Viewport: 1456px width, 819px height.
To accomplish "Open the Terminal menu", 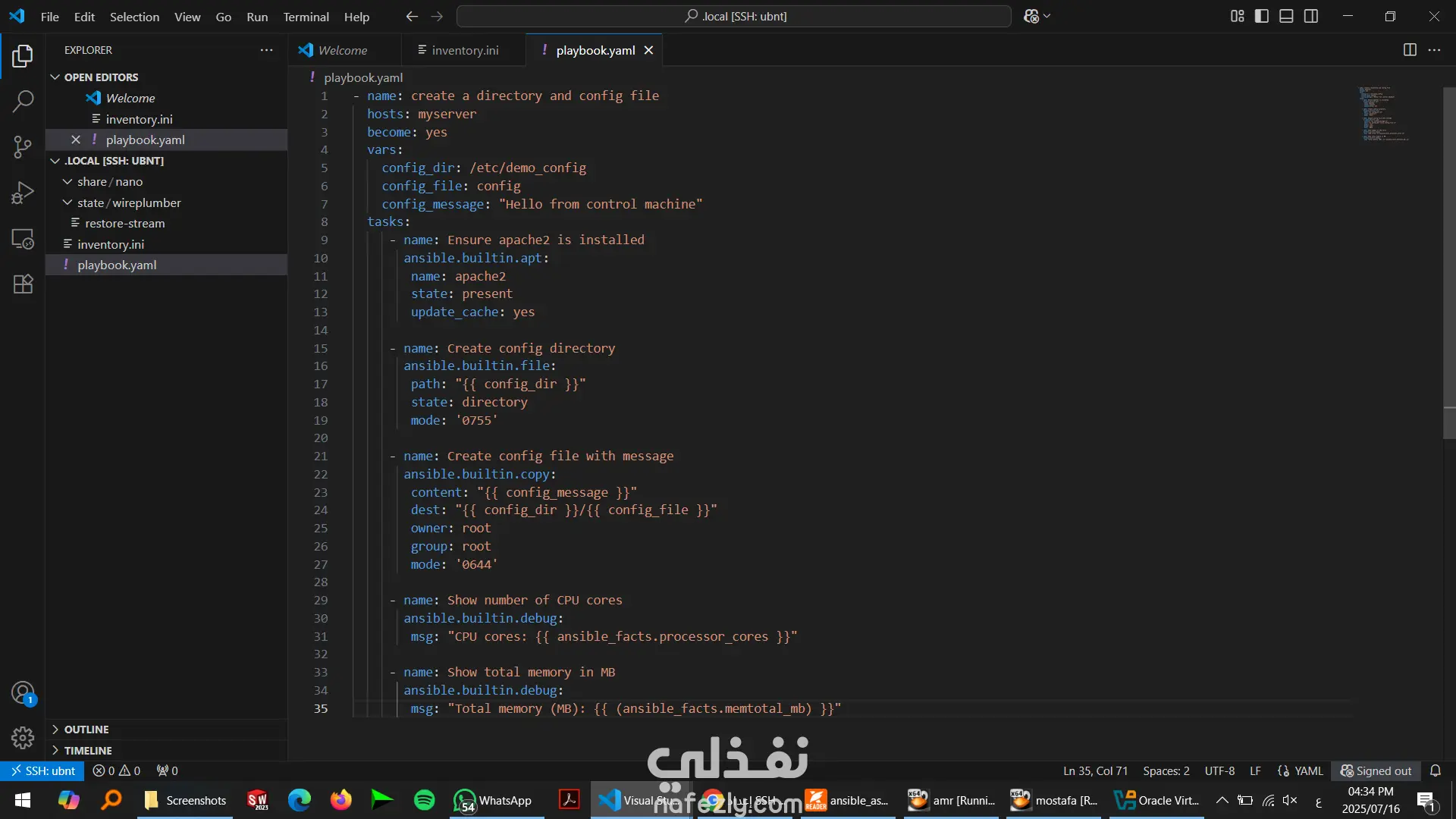I will pos(306,17).
